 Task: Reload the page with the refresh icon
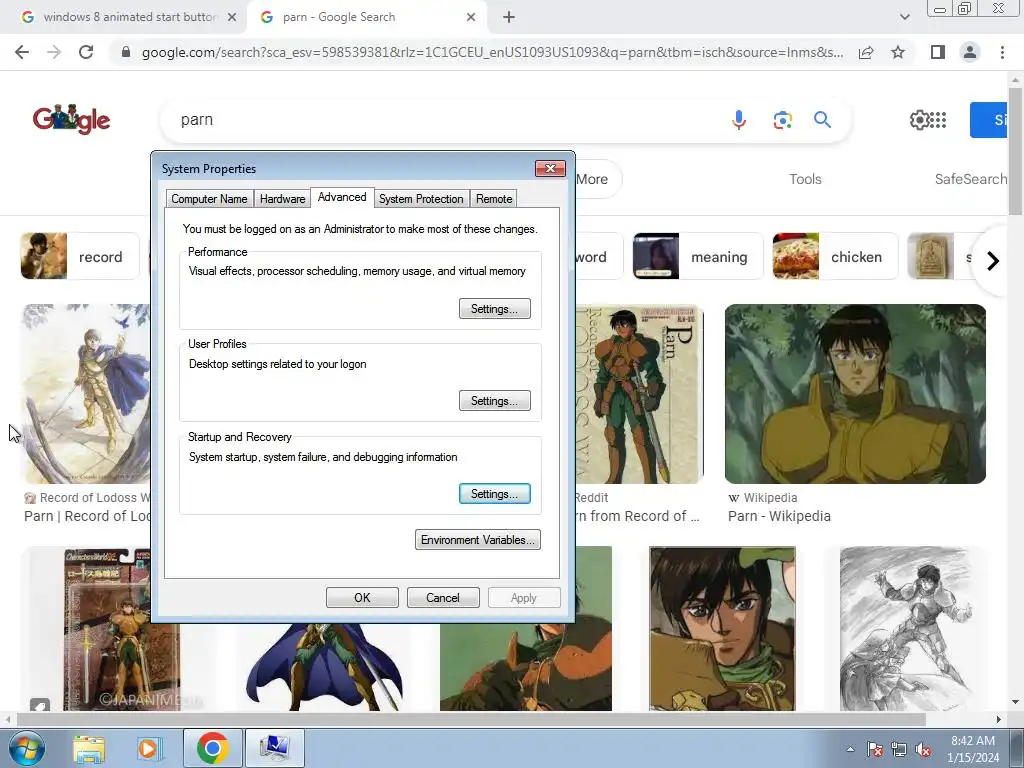pos(86,52)
